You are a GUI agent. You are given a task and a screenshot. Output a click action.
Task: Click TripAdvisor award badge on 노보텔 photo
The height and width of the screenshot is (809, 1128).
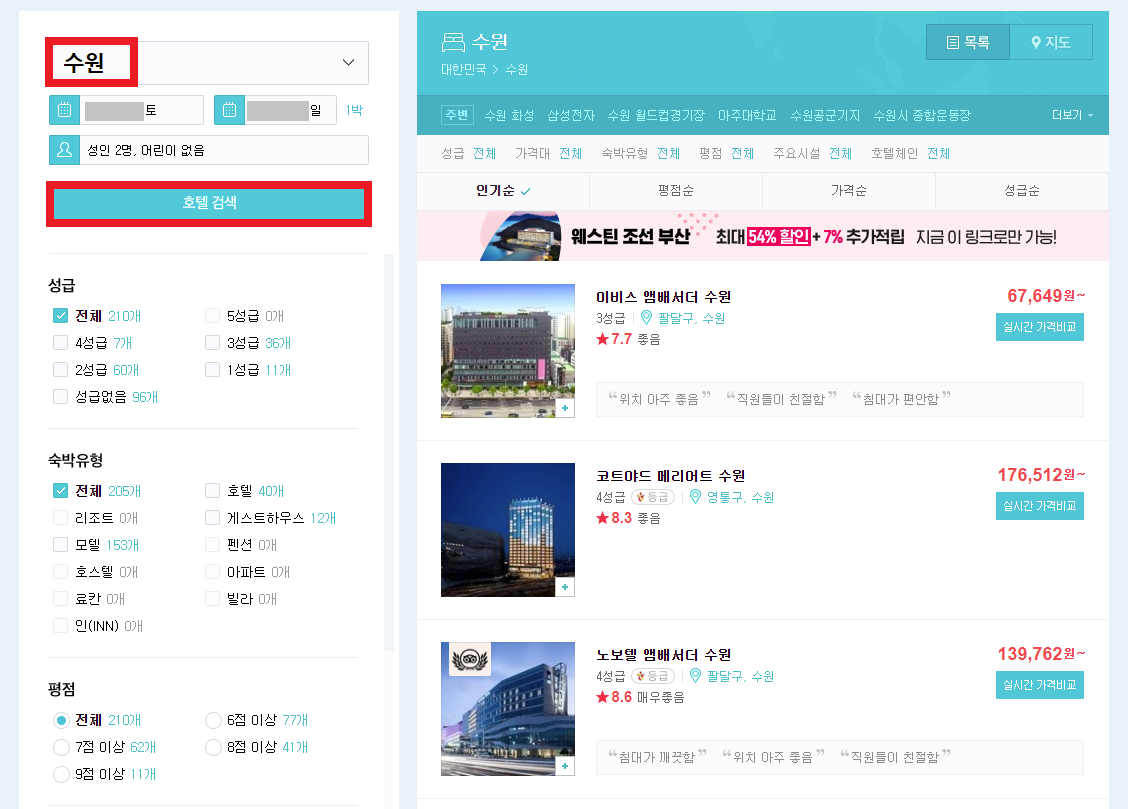pos(470,659)
